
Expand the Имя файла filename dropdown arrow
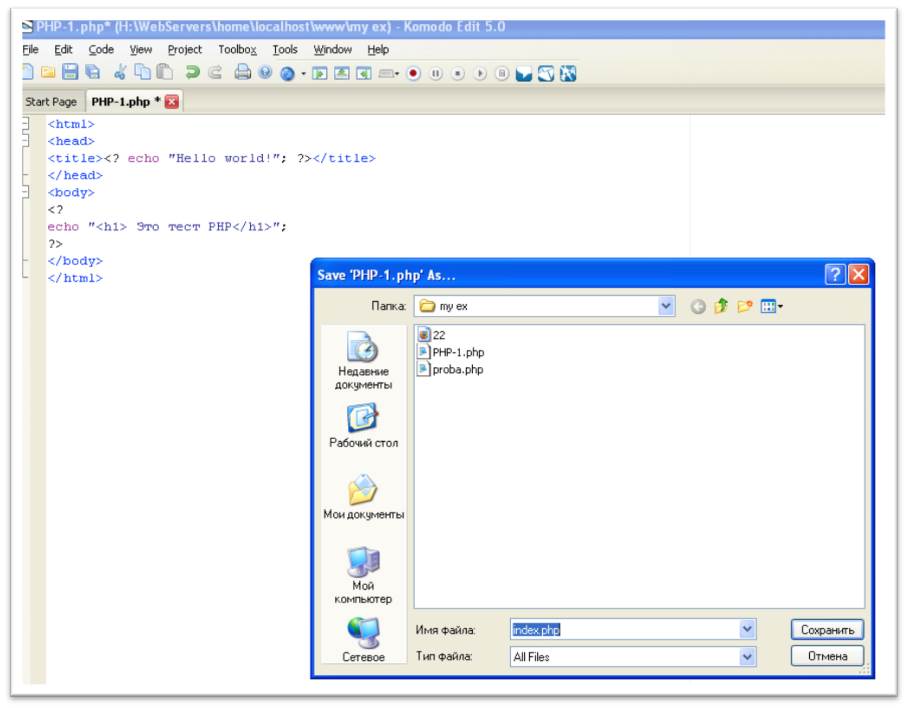pos(747,629)
